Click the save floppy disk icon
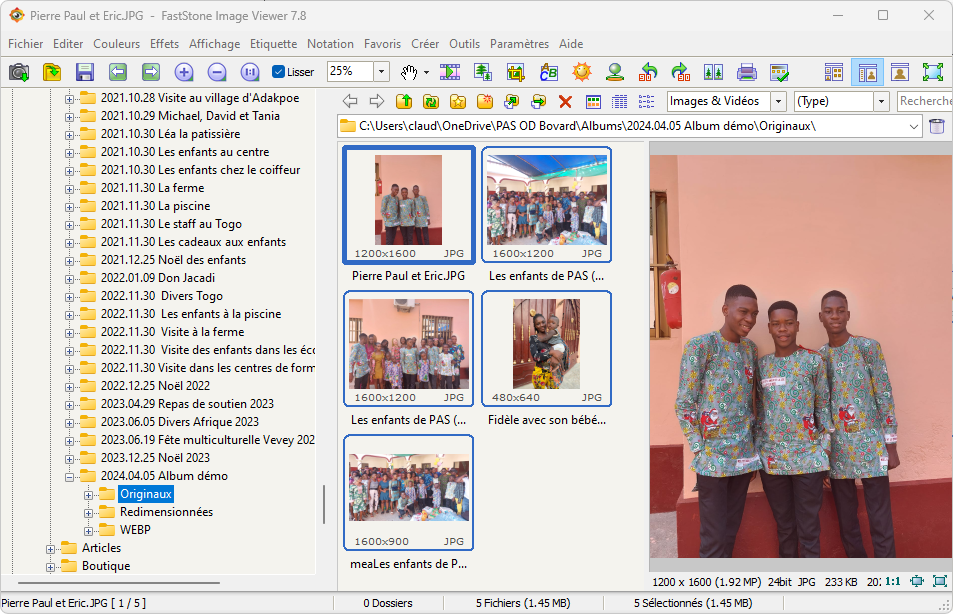 click(85, 72)
